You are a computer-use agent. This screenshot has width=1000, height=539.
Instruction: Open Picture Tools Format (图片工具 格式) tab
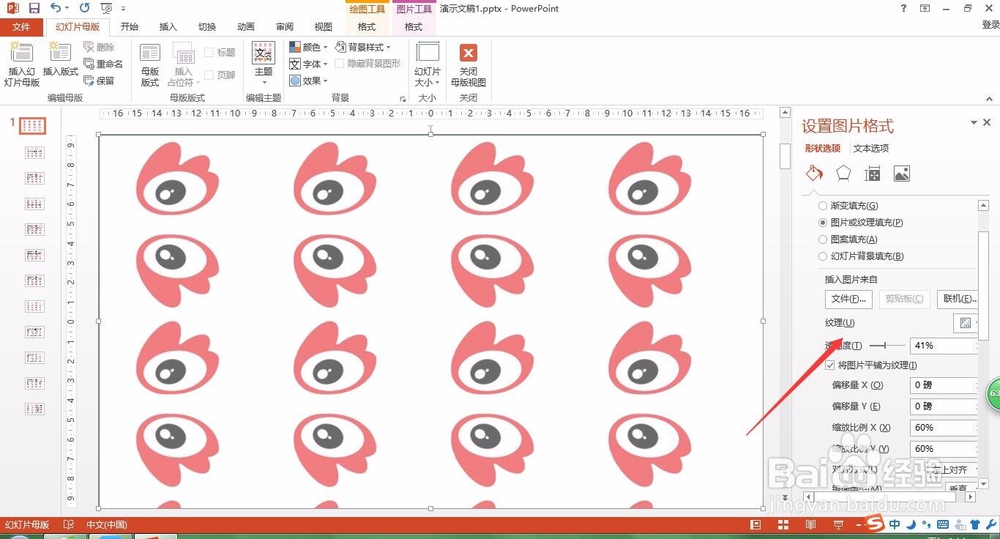pyautogui.click(x=413, y=27)
